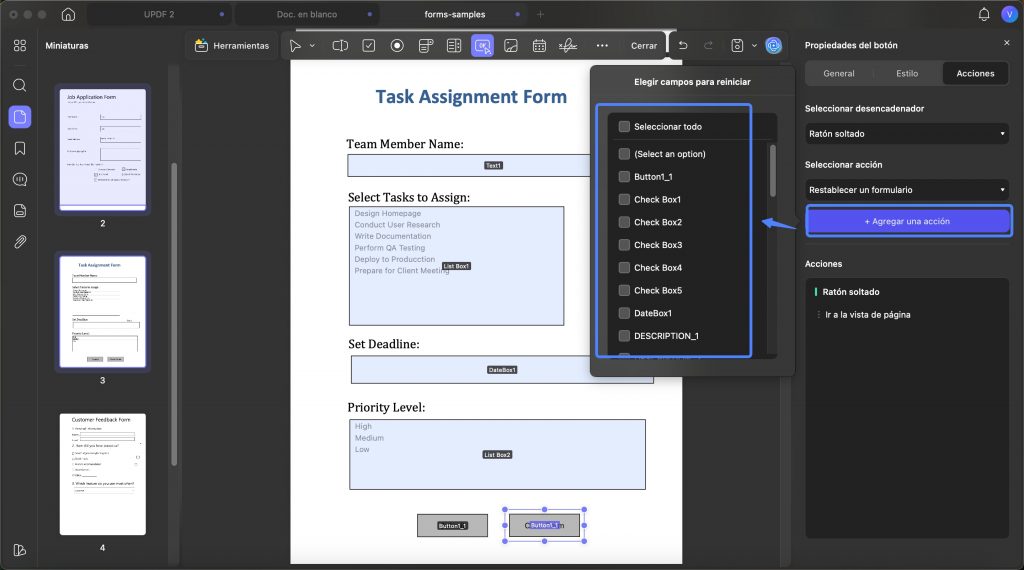
Task: Insert a dropdown field from toolbar
Action: (426, 46)
